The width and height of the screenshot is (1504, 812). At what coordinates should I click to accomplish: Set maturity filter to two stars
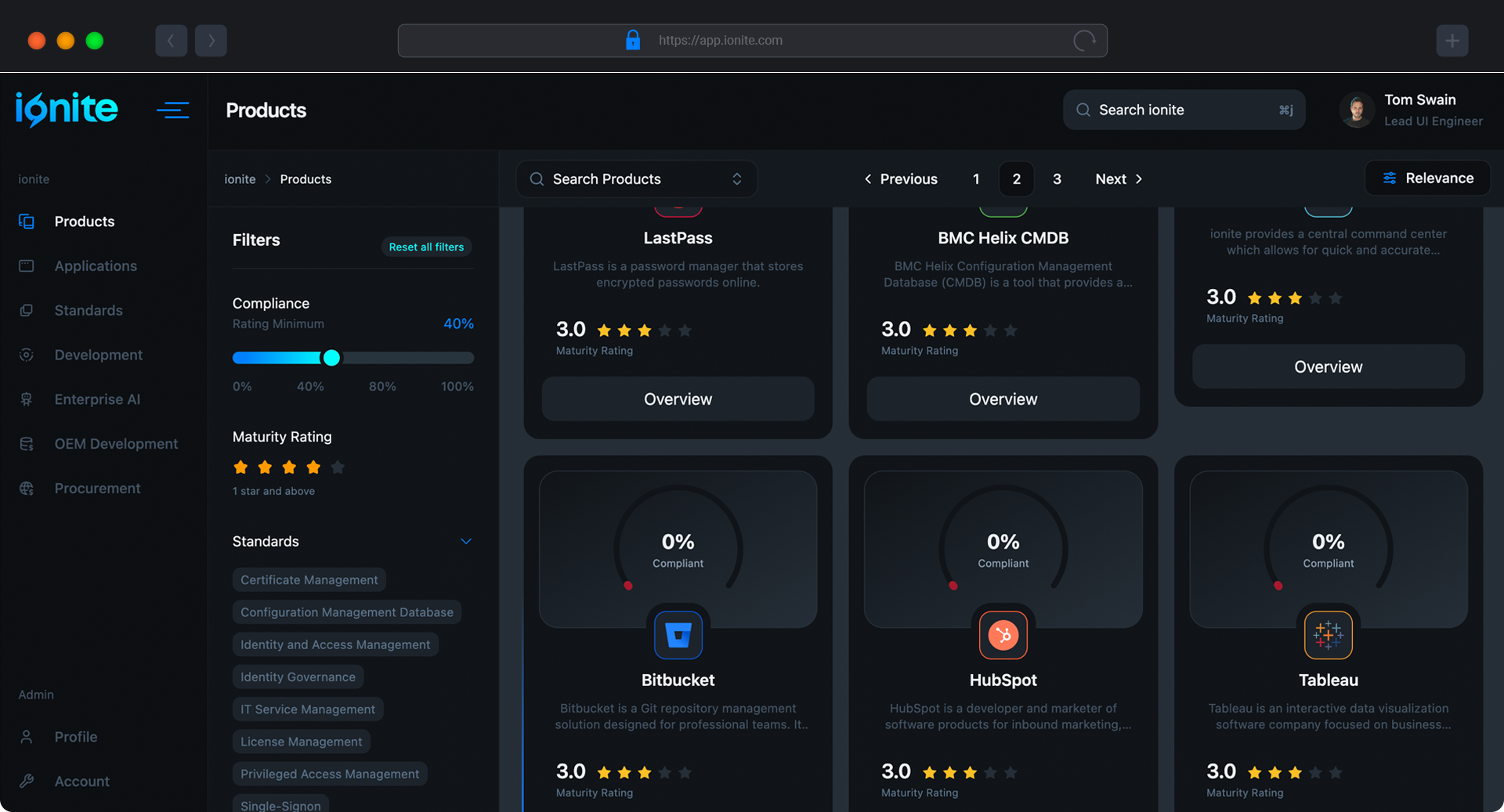pyautogui.click(x=265, y=467)
